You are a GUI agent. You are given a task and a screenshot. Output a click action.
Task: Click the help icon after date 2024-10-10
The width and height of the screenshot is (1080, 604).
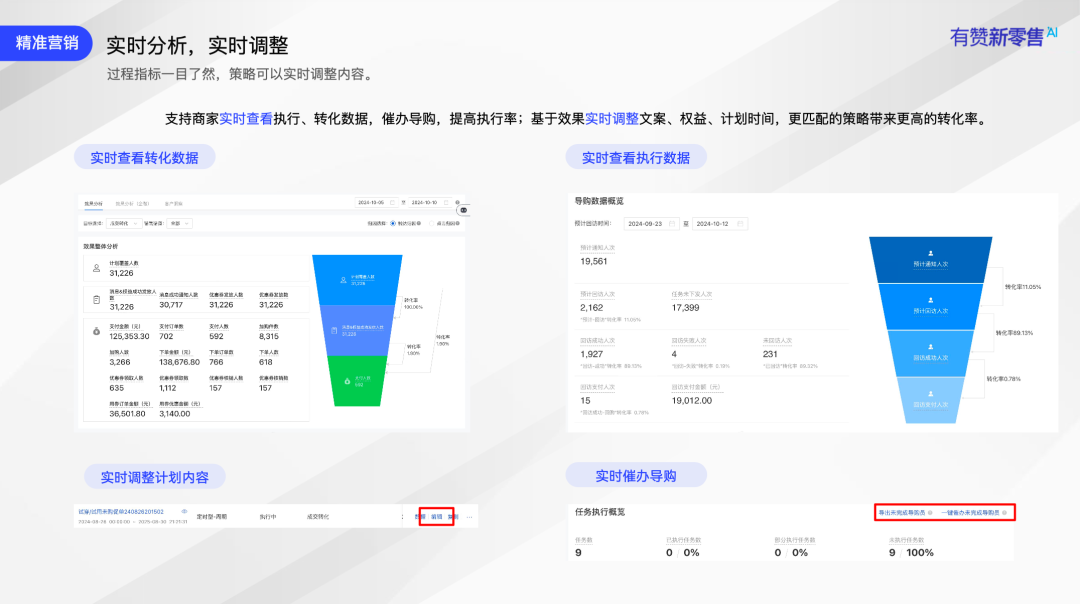pos(457,202)
